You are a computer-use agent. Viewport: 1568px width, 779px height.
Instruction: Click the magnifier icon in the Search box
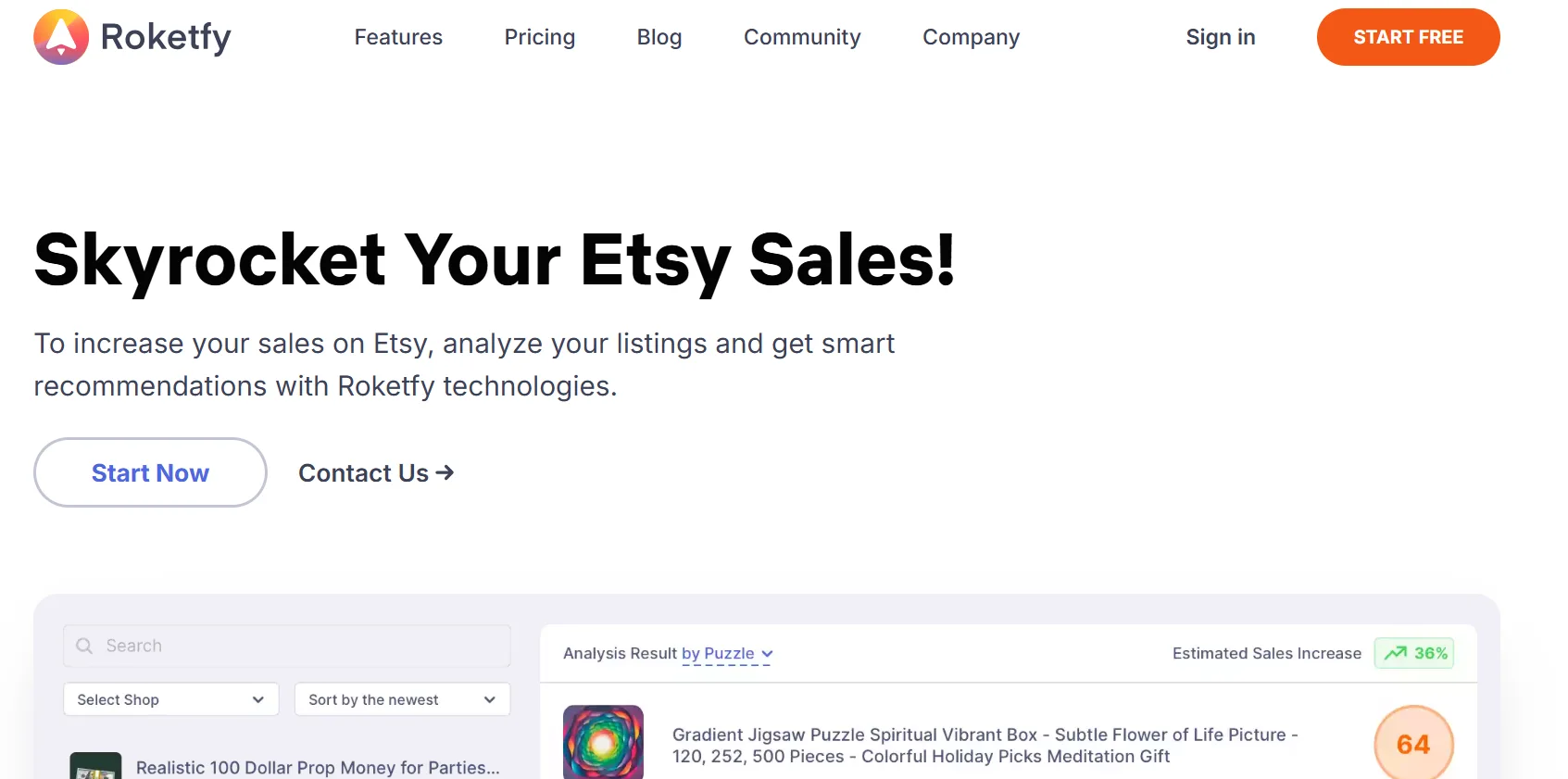point(84,646)
